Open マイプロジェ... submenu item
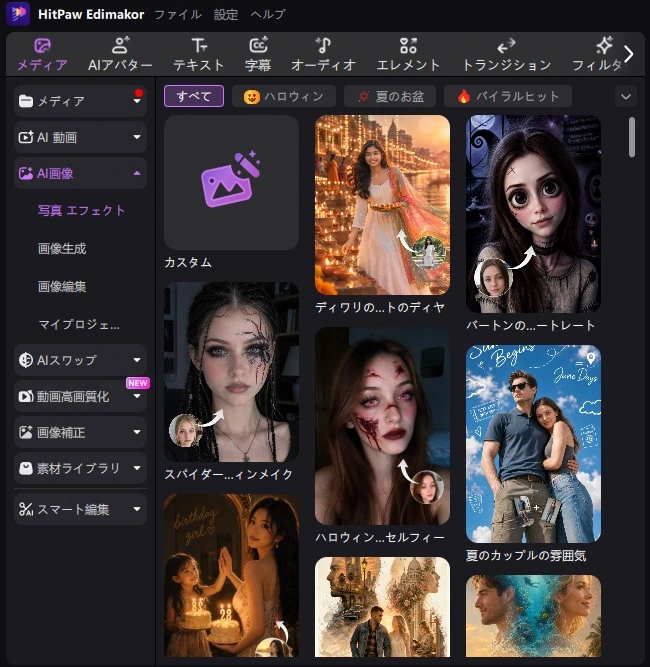The image size is (650, 667). point(79,325)
